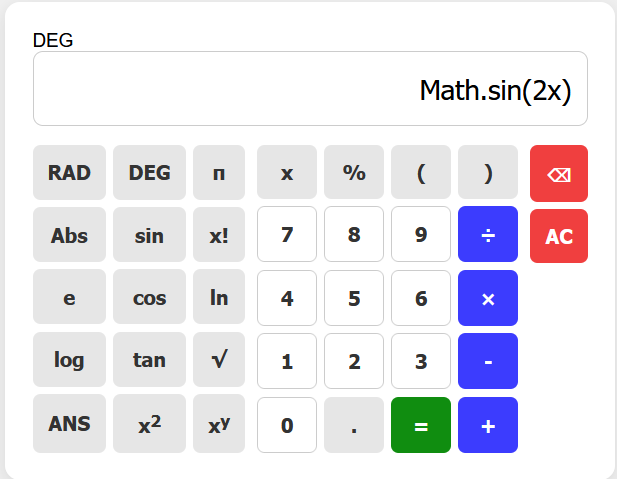Click the x to the y button
The image size is (617, 479).
click(x=219, y=424)
